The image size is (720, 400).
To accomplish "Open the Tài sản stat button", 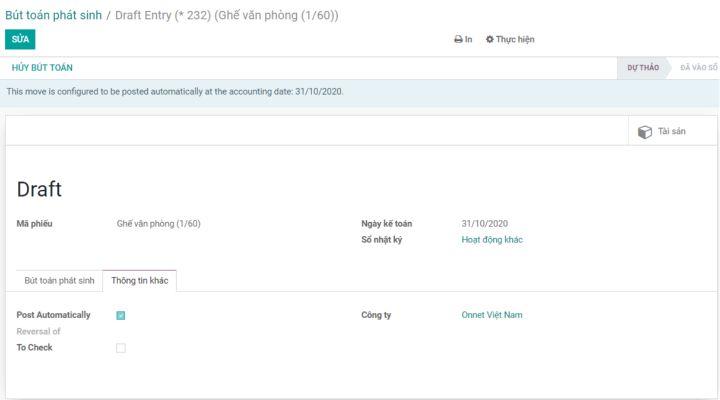I will coord(662,132).
